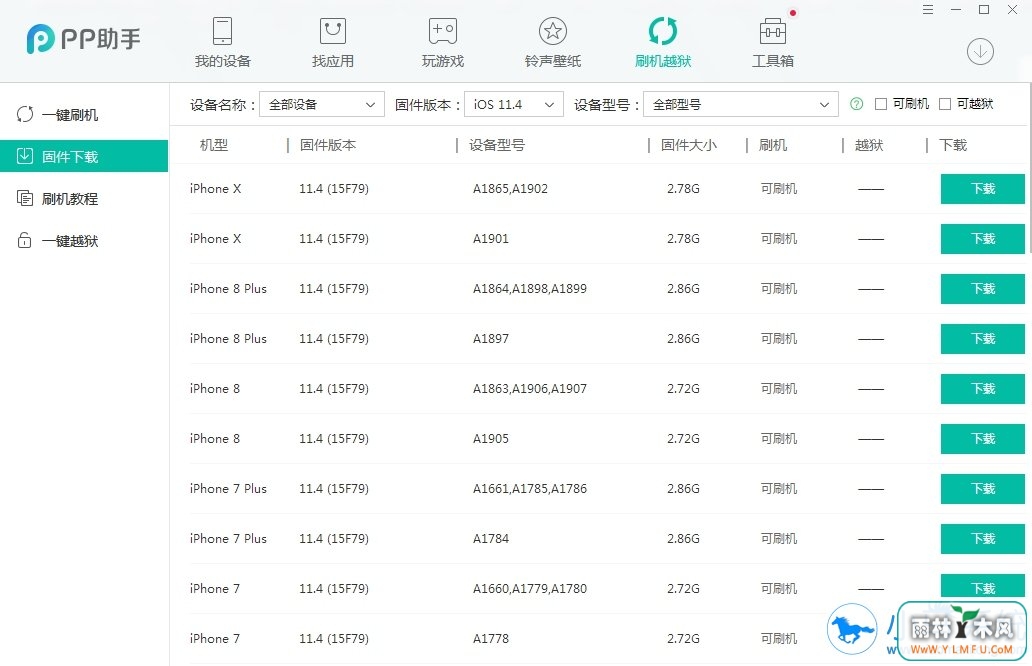Viewport: 1032px width, 666px height.
Task: Click 2.78G size in the A1865,A1902 row
Action: point(683,189)
